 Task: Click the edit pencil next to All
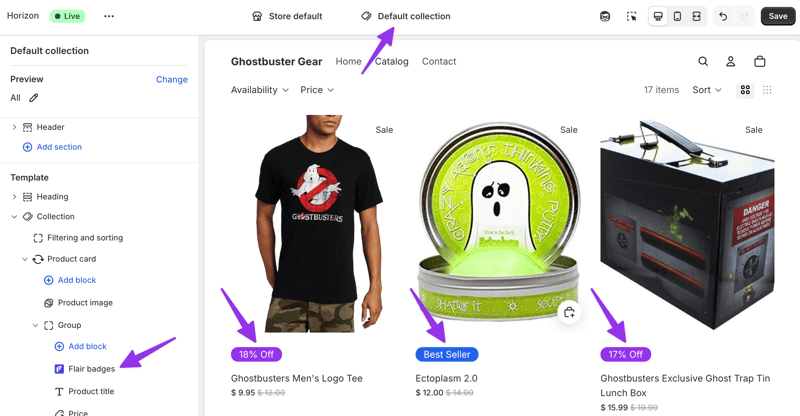34,98
